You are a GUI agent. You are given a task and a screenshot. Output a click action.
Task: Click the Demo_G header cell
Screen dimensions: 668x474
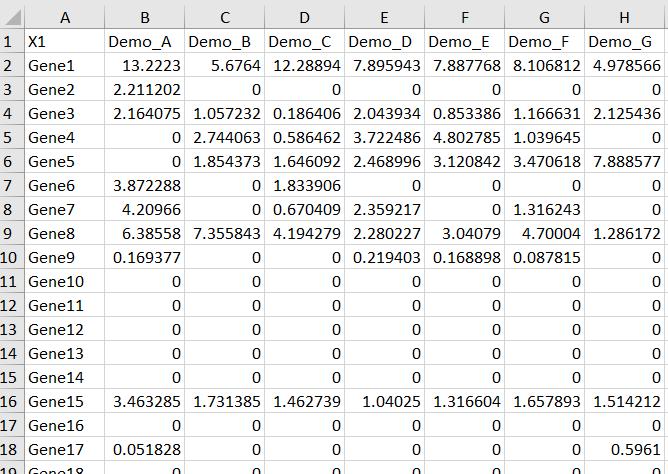pos(625,42)
